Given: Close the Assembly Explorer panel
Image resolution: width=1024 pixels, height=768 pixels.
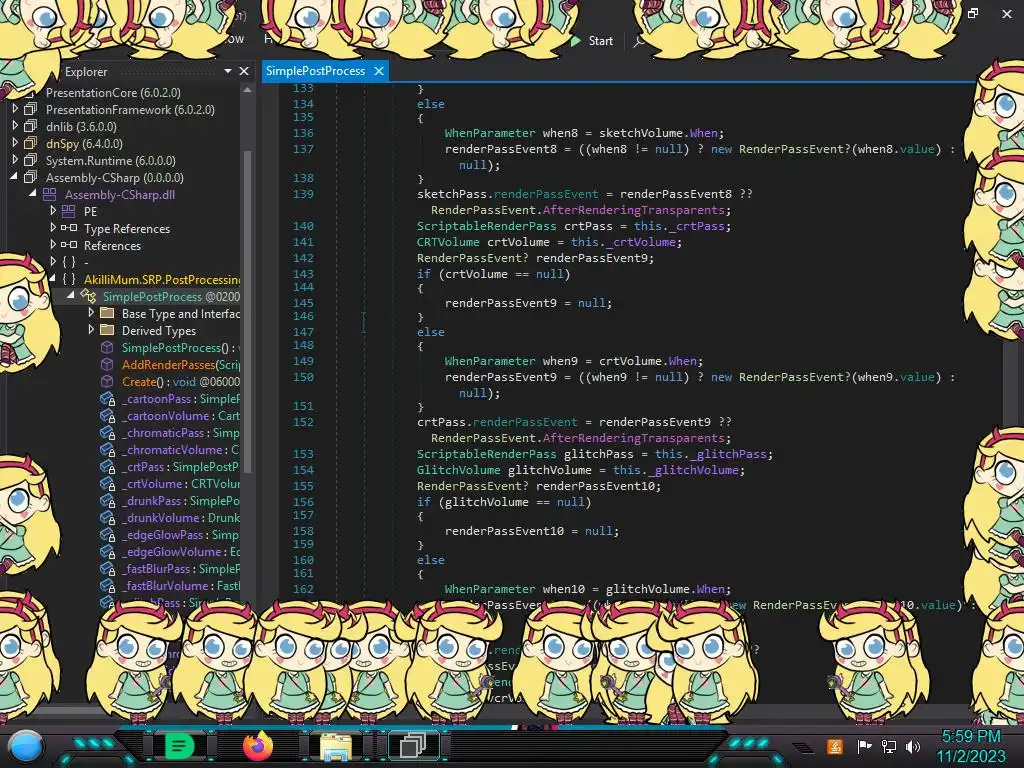Looking at the screenshot, I should [244, 71].
